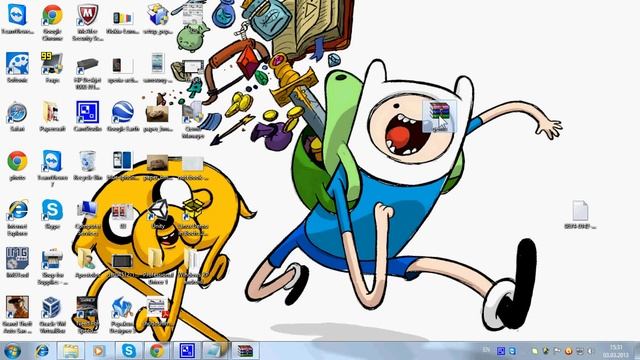This screenshot has height=360, width=640.
Task: Select the blue-and-black phones image icon
Action: click(x=122, y=160)
